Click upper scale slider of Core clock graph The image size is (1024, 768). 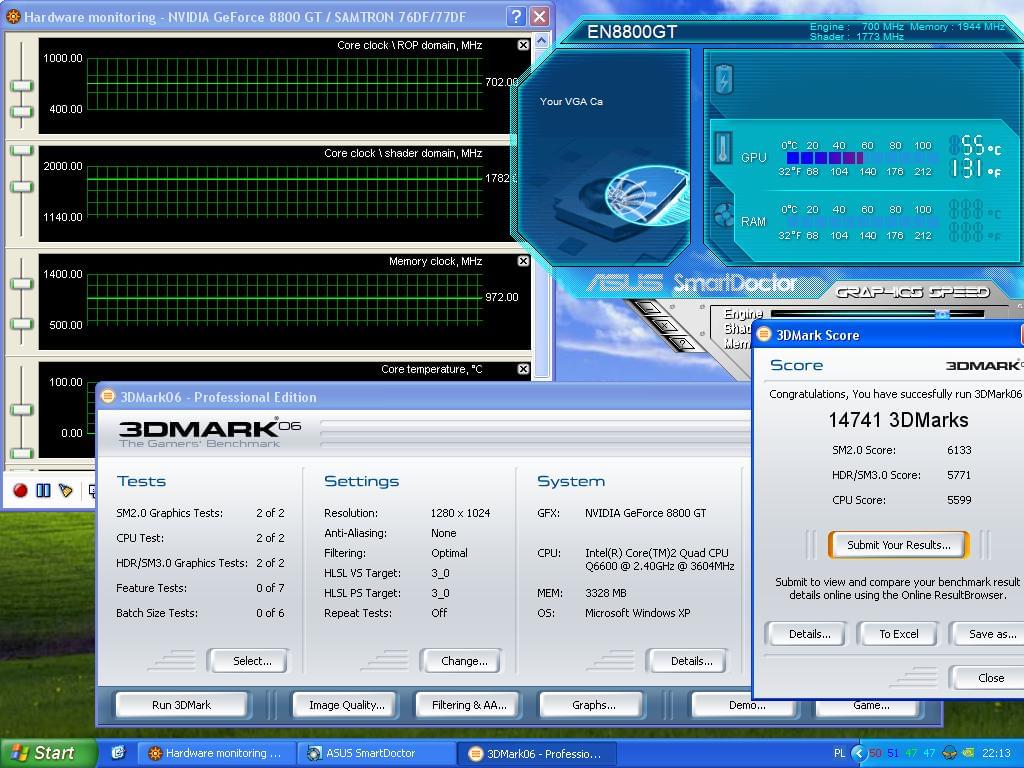click(x=21, y=85)
